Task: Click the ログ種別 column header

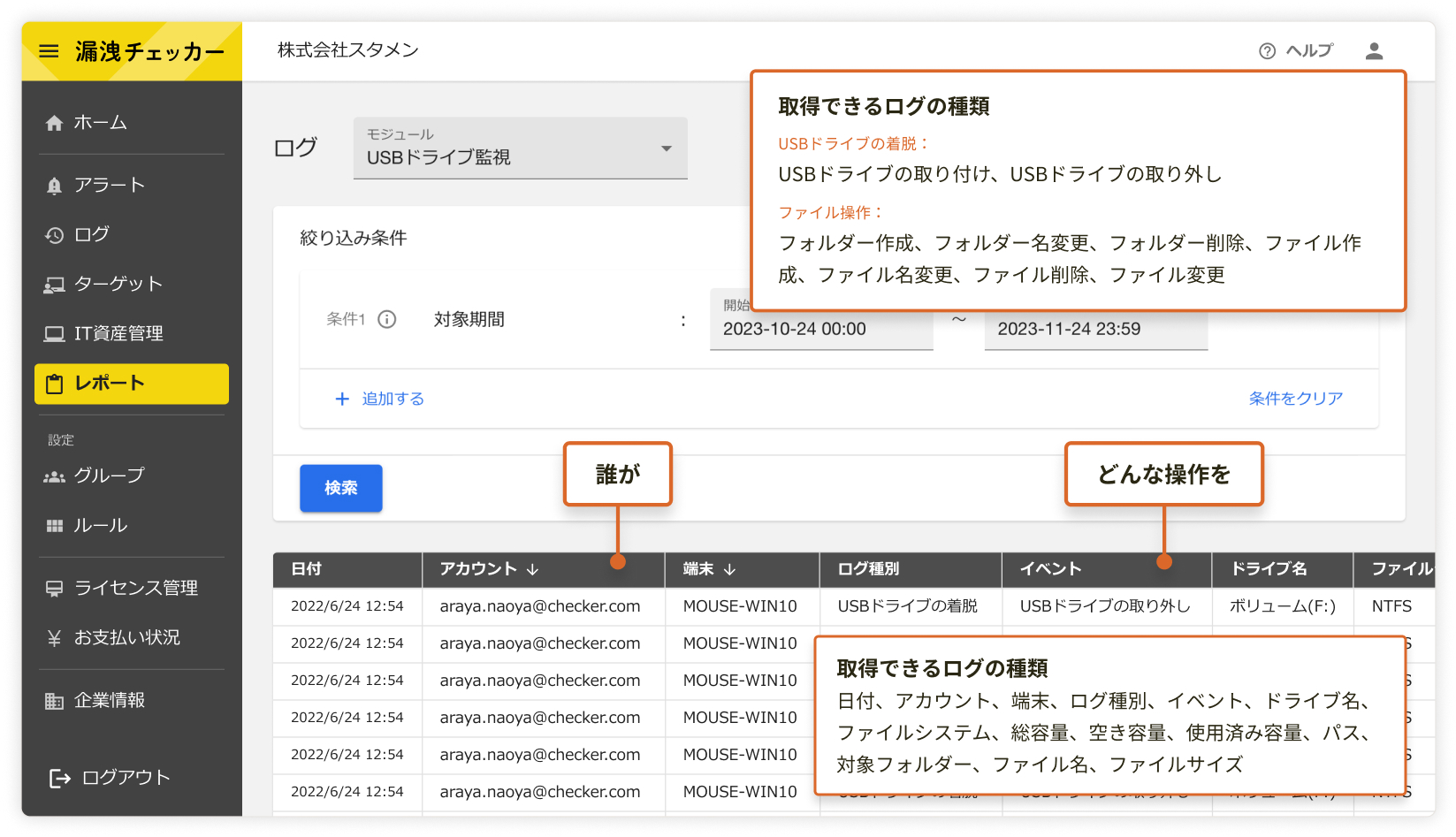Action: coord(911,569)
